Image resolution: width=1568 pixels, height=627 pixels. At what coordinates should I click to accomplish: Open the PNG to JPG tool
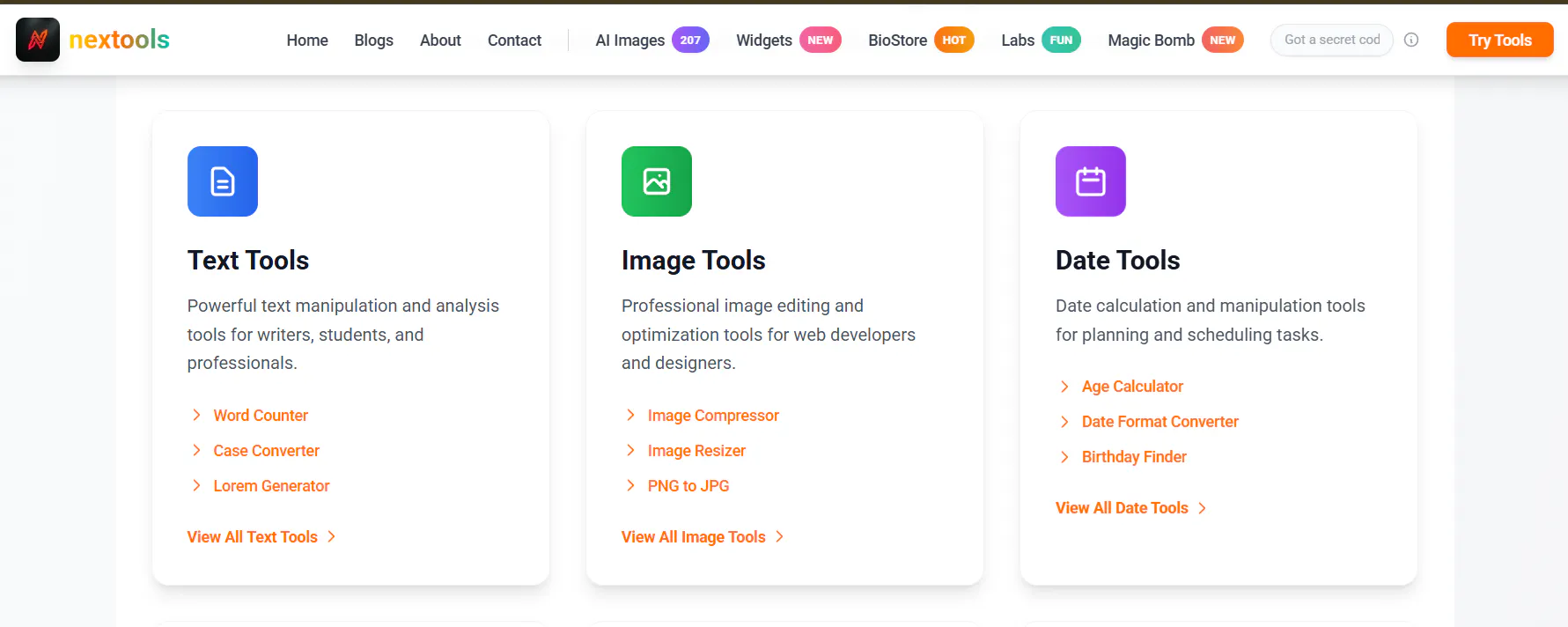(688, 485)
